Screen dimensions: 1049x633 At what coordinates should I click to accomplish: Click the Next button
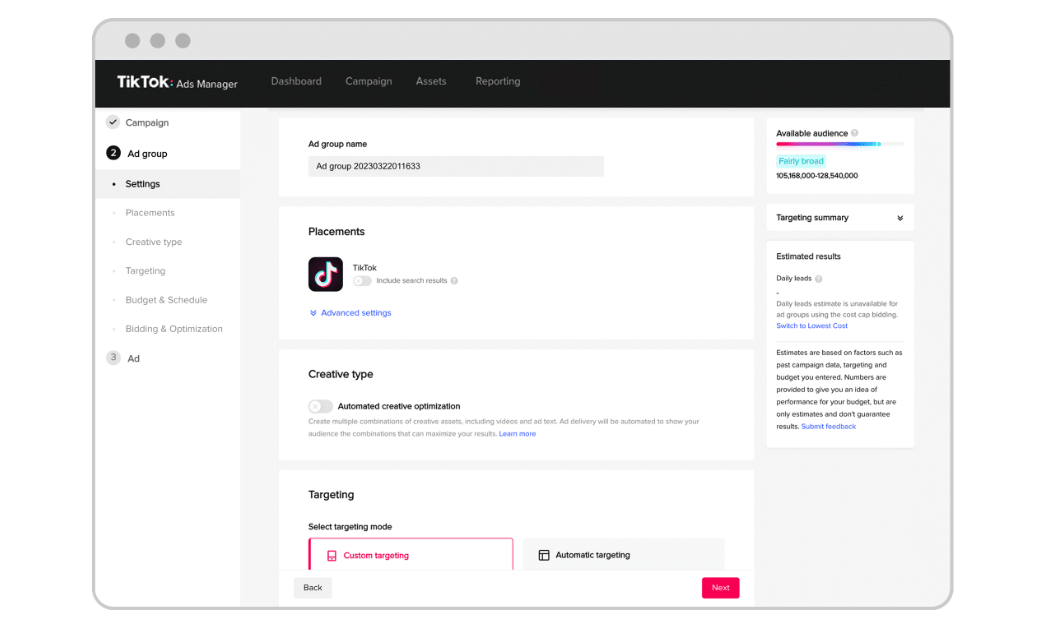click(x=720, y=587)
